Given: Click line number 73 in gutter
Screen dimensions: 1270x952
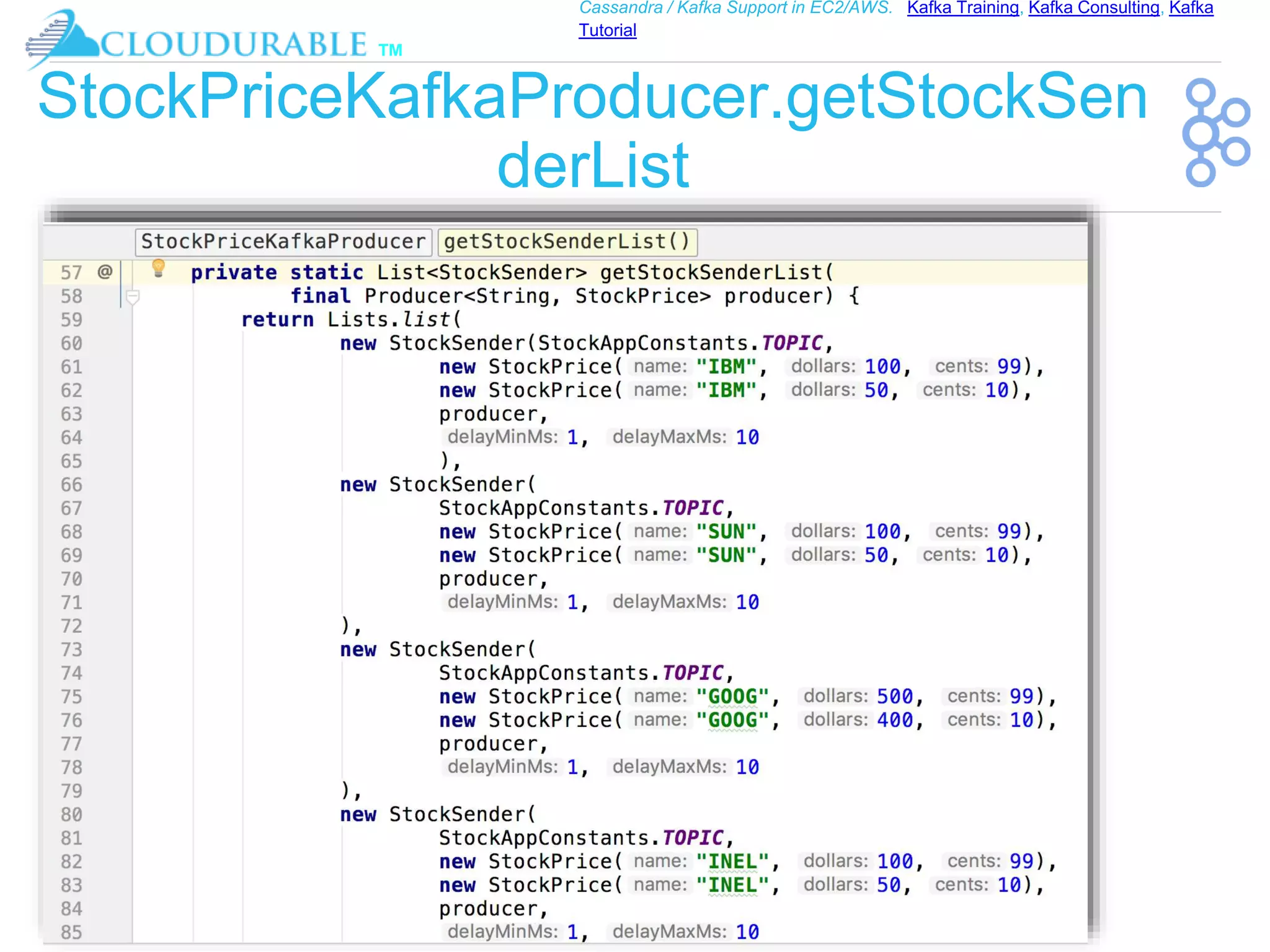Looking at the screenshot, I should click(71, 650).
